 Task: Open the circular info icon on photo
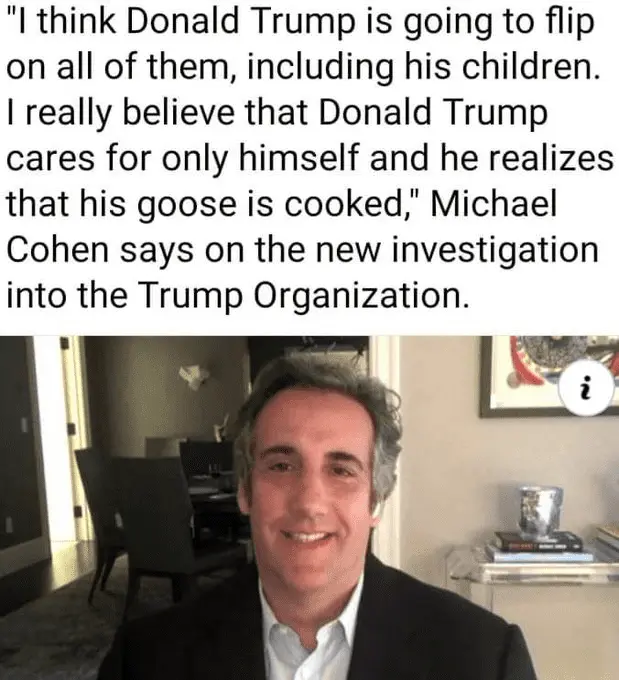(x=586, y=388)
